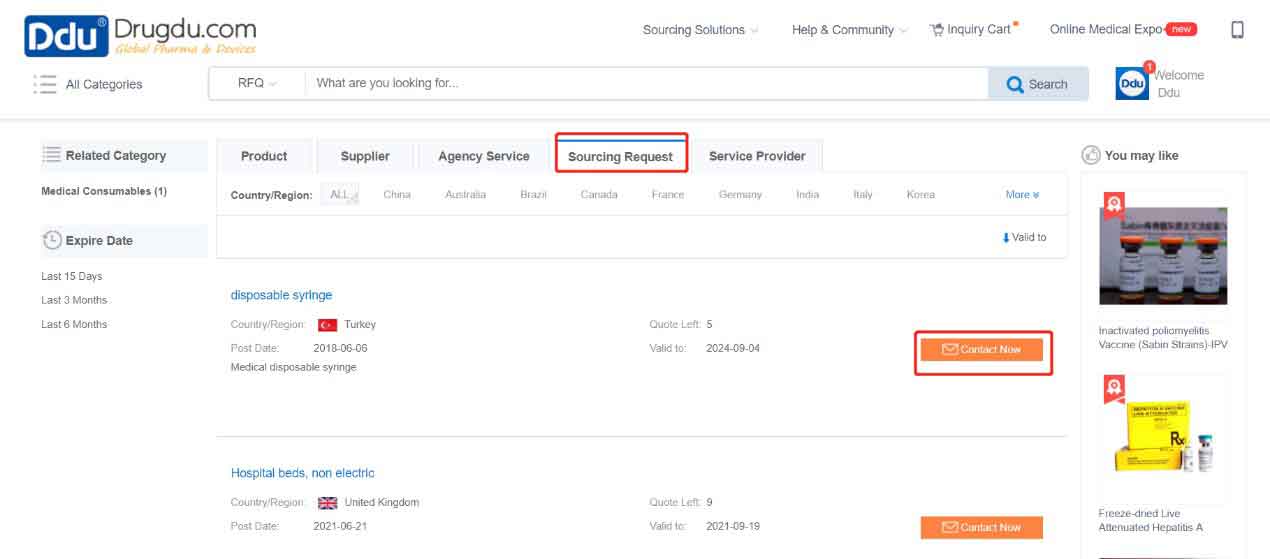Click the search input field
The height and width of the screenshot is (559, 1270).
pos(645,84)
